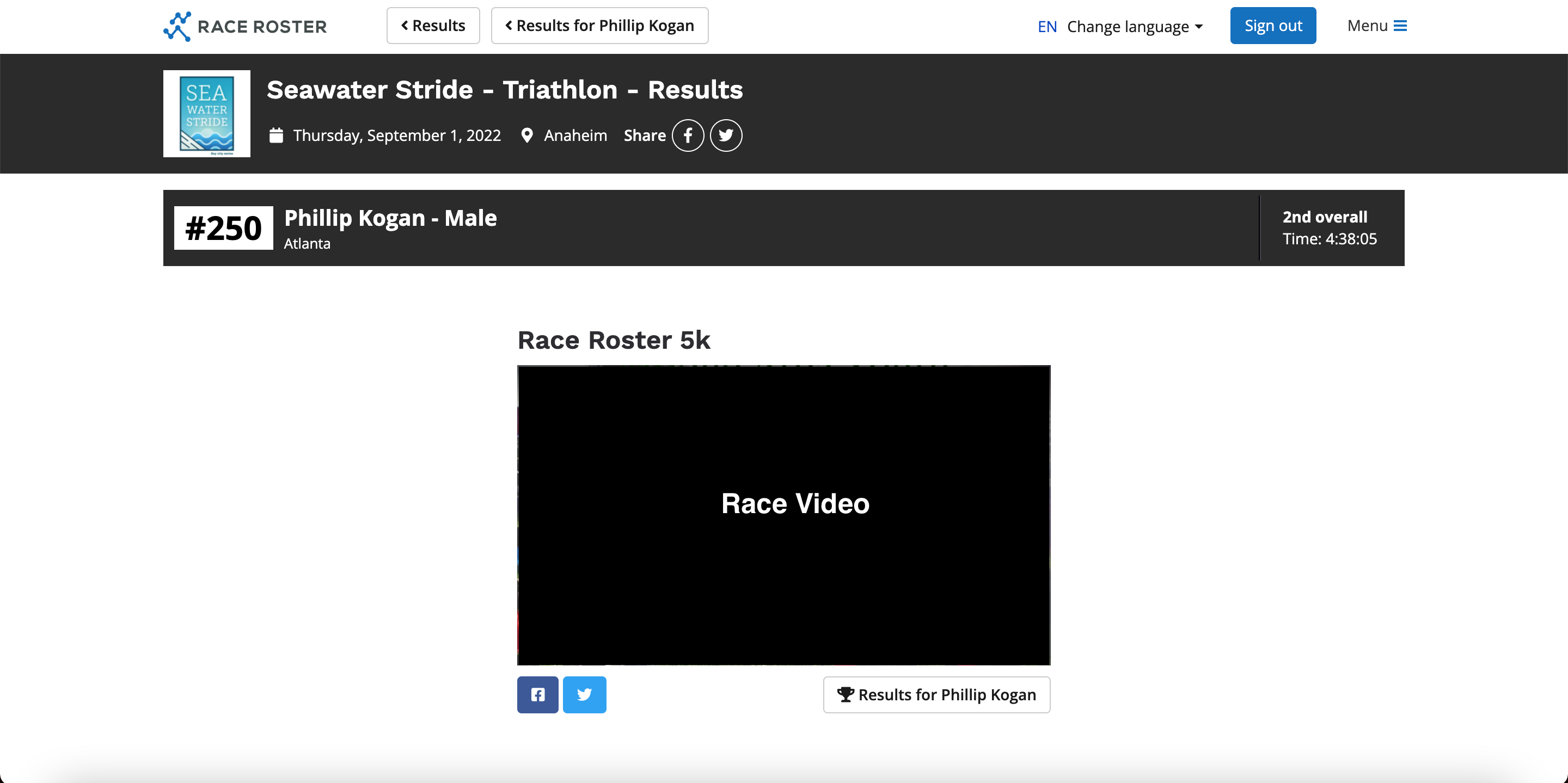Viewport: 1568px width, 783px height.
Task: Expand the Change language dropdown
Action: pyautogui.click(x=1135, y=26)
